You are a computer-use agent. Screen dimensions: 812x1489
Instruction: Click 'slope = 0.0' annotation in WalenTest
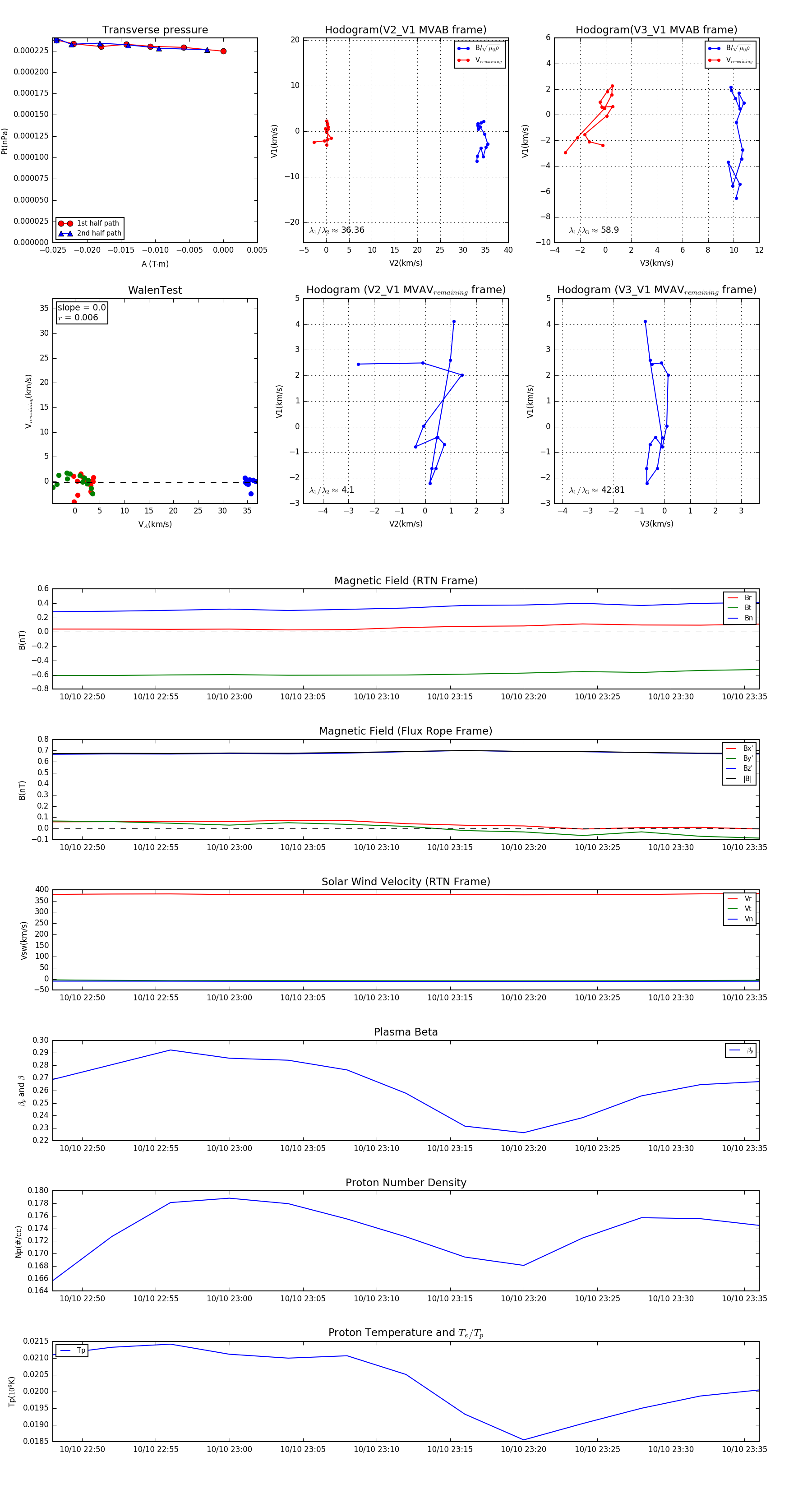(x=82, y=308)
